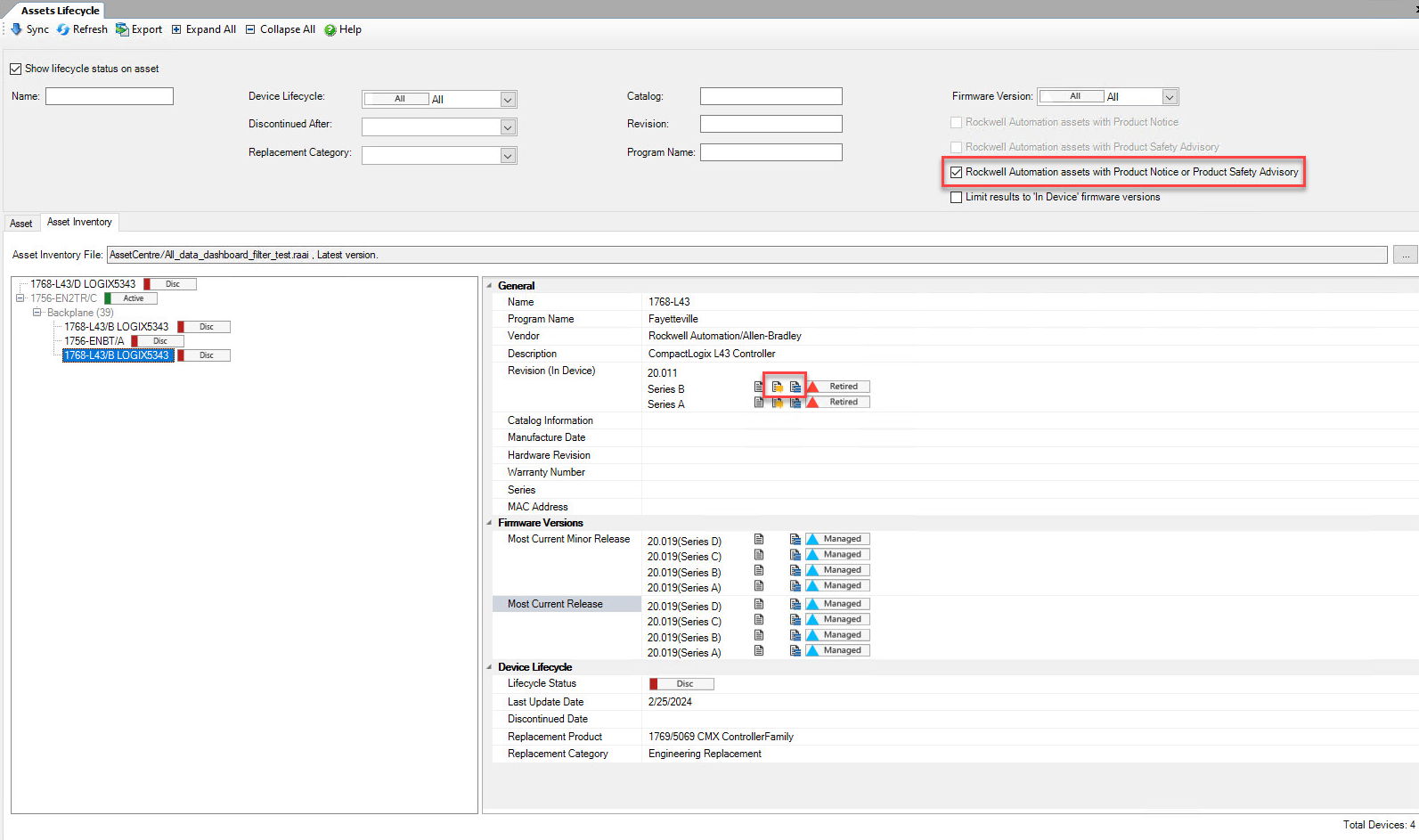
Task: Select the Assets Lifecycle window tab
Action: click(x=61, y=11)
